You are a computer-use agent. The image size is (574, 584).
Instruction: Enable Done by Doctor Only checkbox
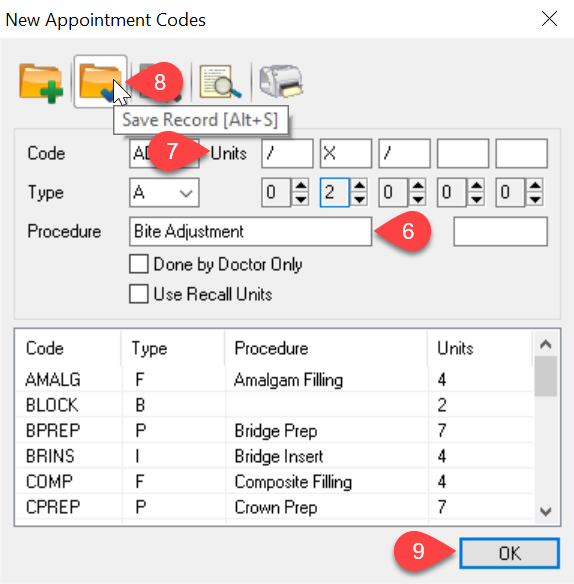tap(139, 264)
